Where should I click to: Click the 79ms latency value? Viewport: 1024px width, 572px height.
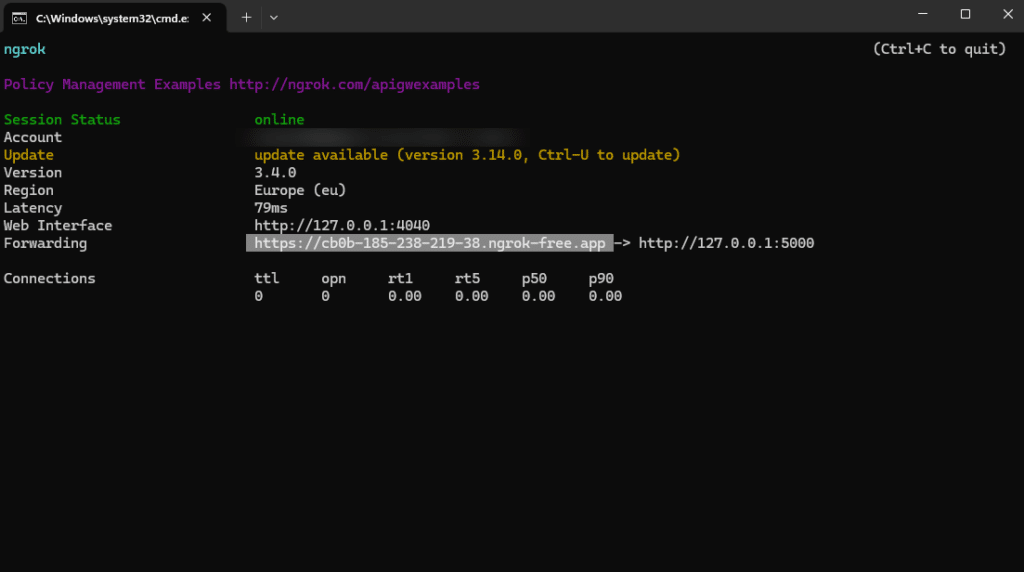(270, 208)
